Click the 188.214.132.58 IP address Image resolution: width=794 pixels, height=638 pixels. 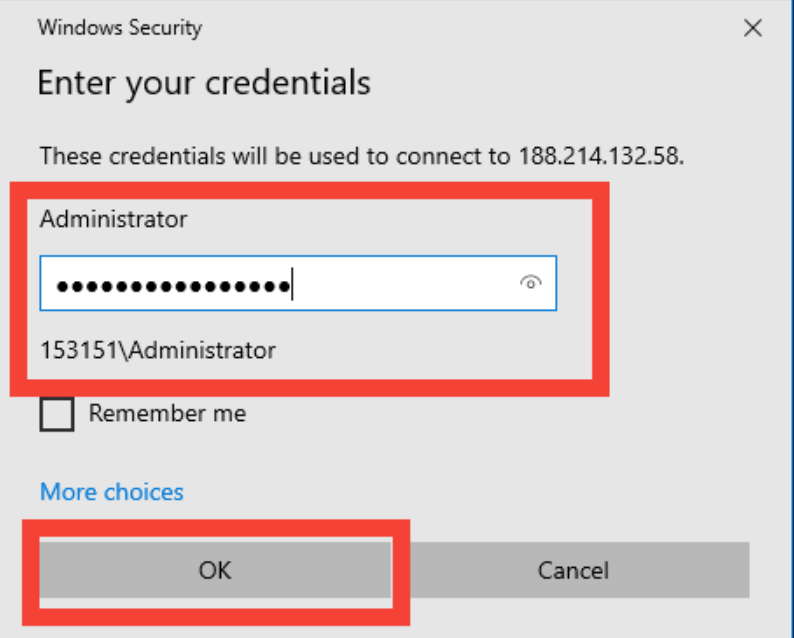pyautogui.click(x=600, y=157)
